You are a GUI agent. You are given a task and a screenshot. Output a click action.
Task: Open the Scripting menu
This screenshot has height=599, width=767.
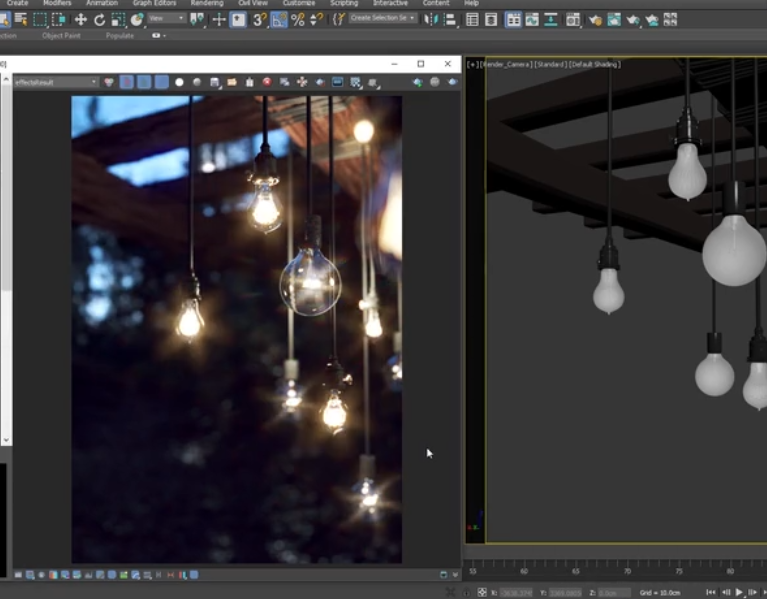coord(344,3)
